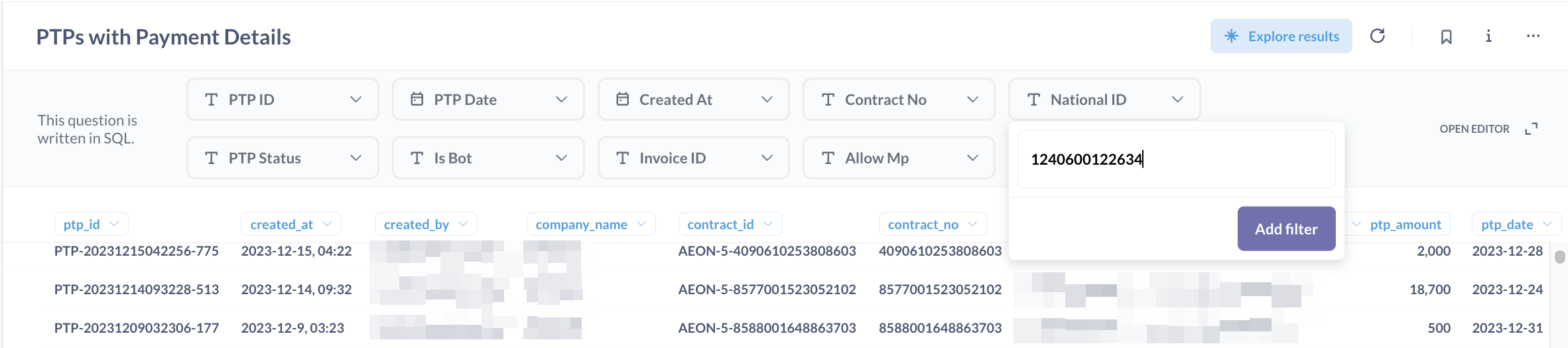Open the ptp_id column header menu
1568x348 pixels.
114,224
